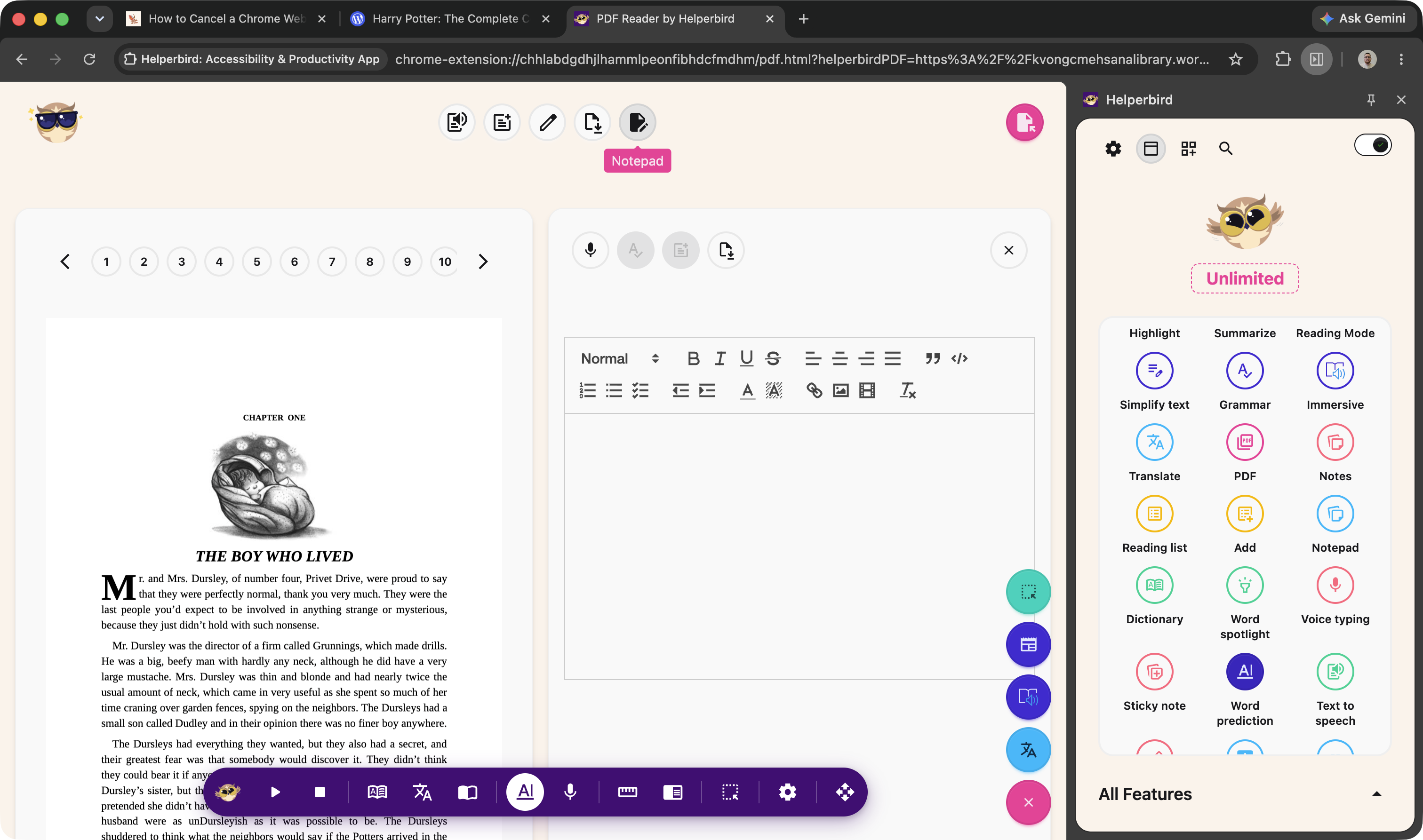Viewport: 1423px width, 840px height.
Task: Stop text-to-speech playback
Action: click(x=320, y=792)
